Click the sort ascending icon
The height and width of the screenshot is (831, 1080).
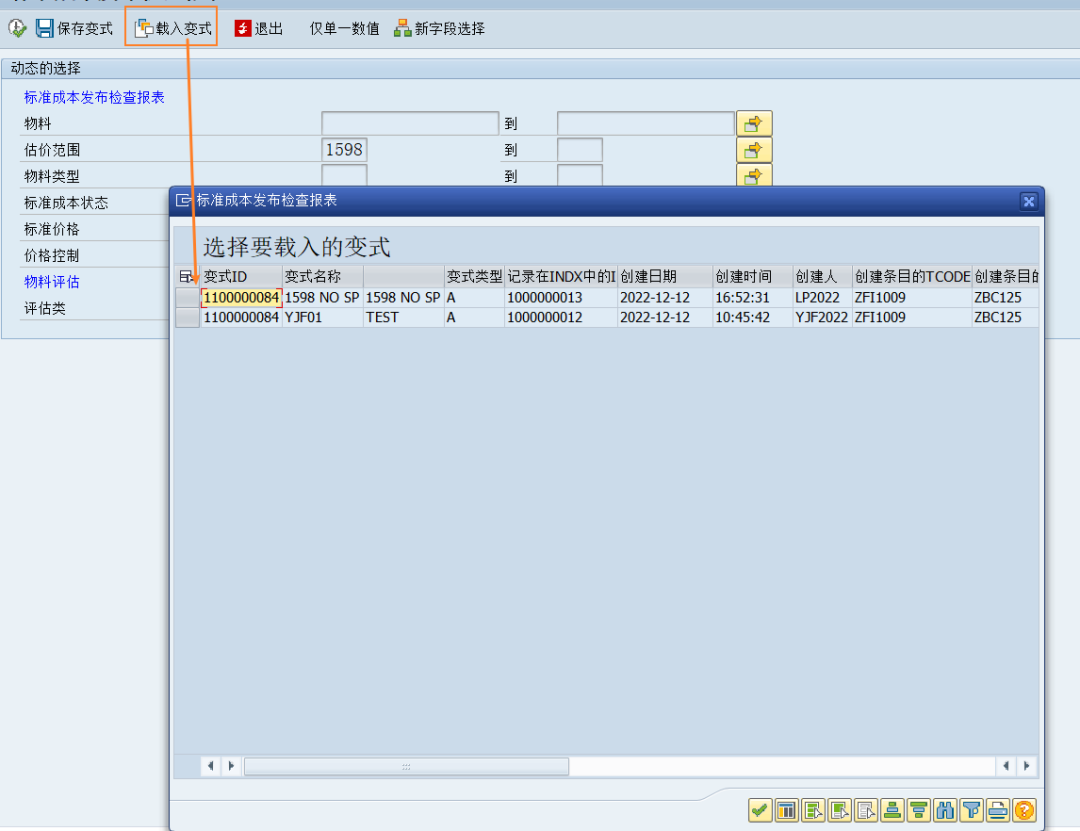pos(892,810)
